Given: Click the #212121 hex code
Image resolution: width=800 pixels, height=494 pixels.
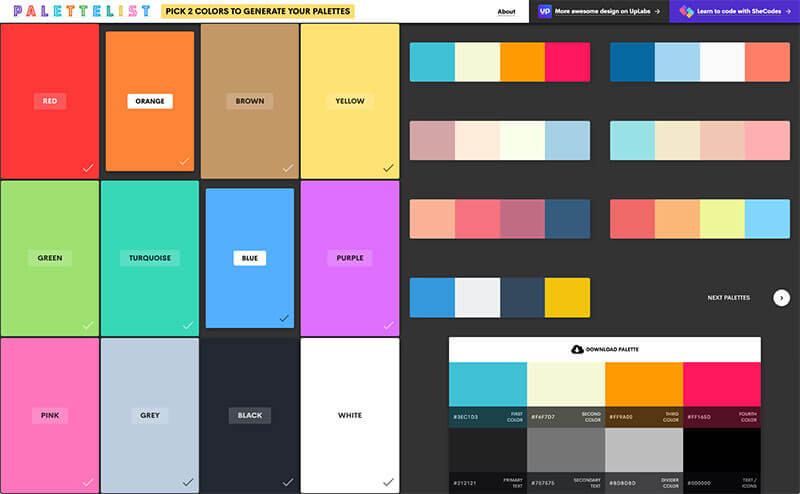Looking at the screenshot, I should point(465,483).
